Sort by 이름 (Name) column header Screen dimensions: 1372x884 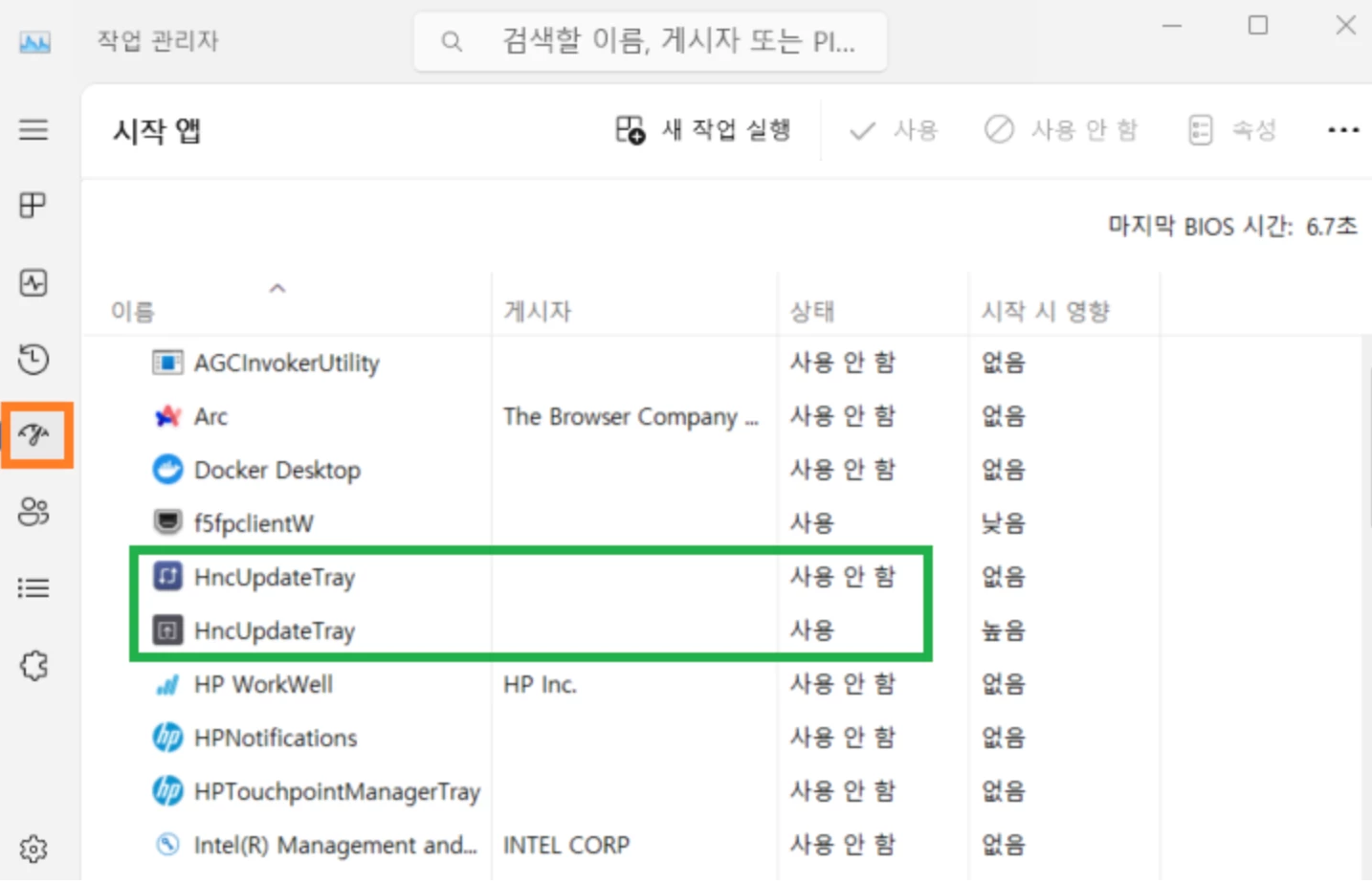pyautogui.click(x=132, y=312)
